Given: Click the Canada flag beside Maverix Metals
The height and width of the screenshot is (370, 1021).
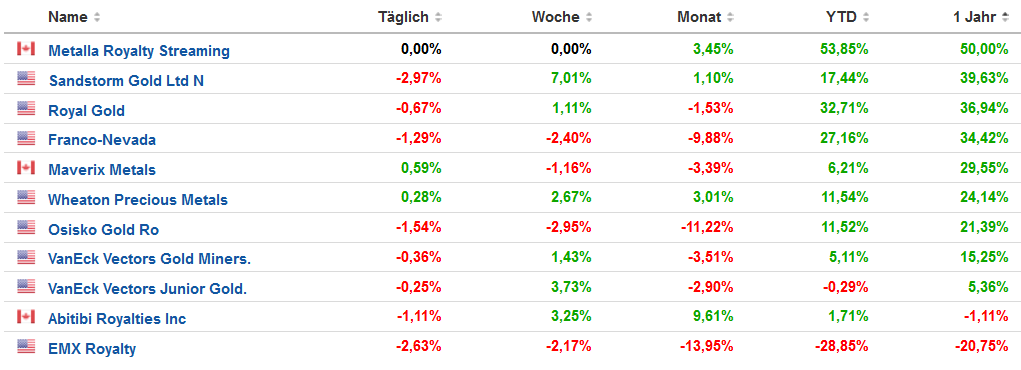Looking at the screenshot, I should (x=25, y=168).
